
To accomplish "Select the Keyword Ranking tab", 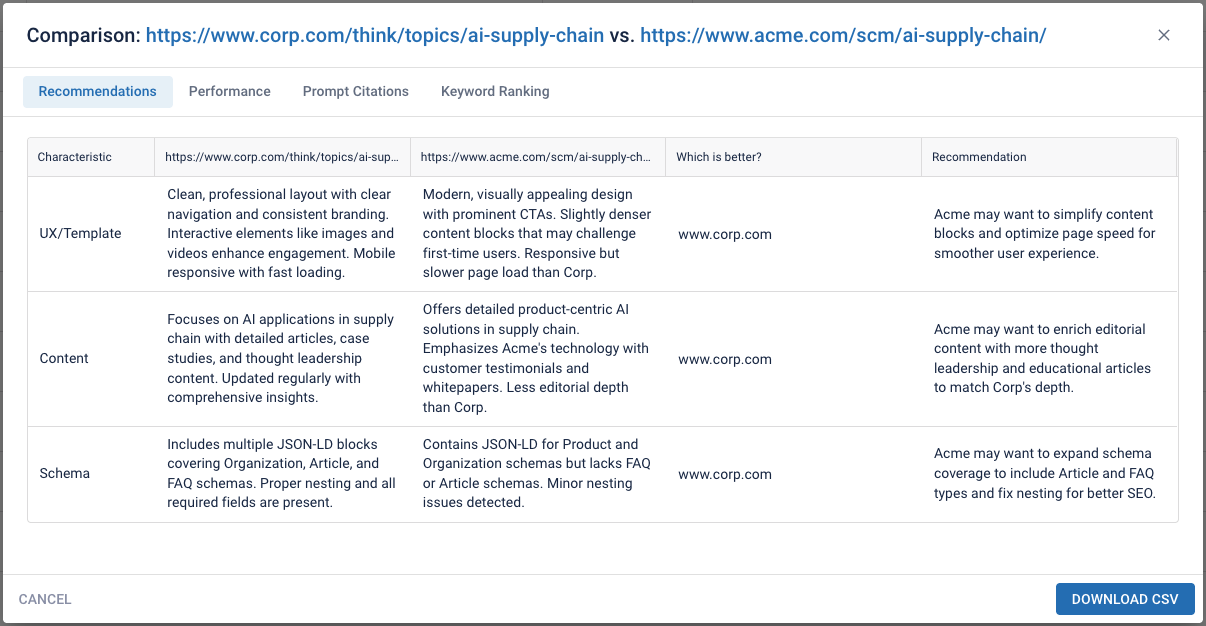I will pos(495,91).
